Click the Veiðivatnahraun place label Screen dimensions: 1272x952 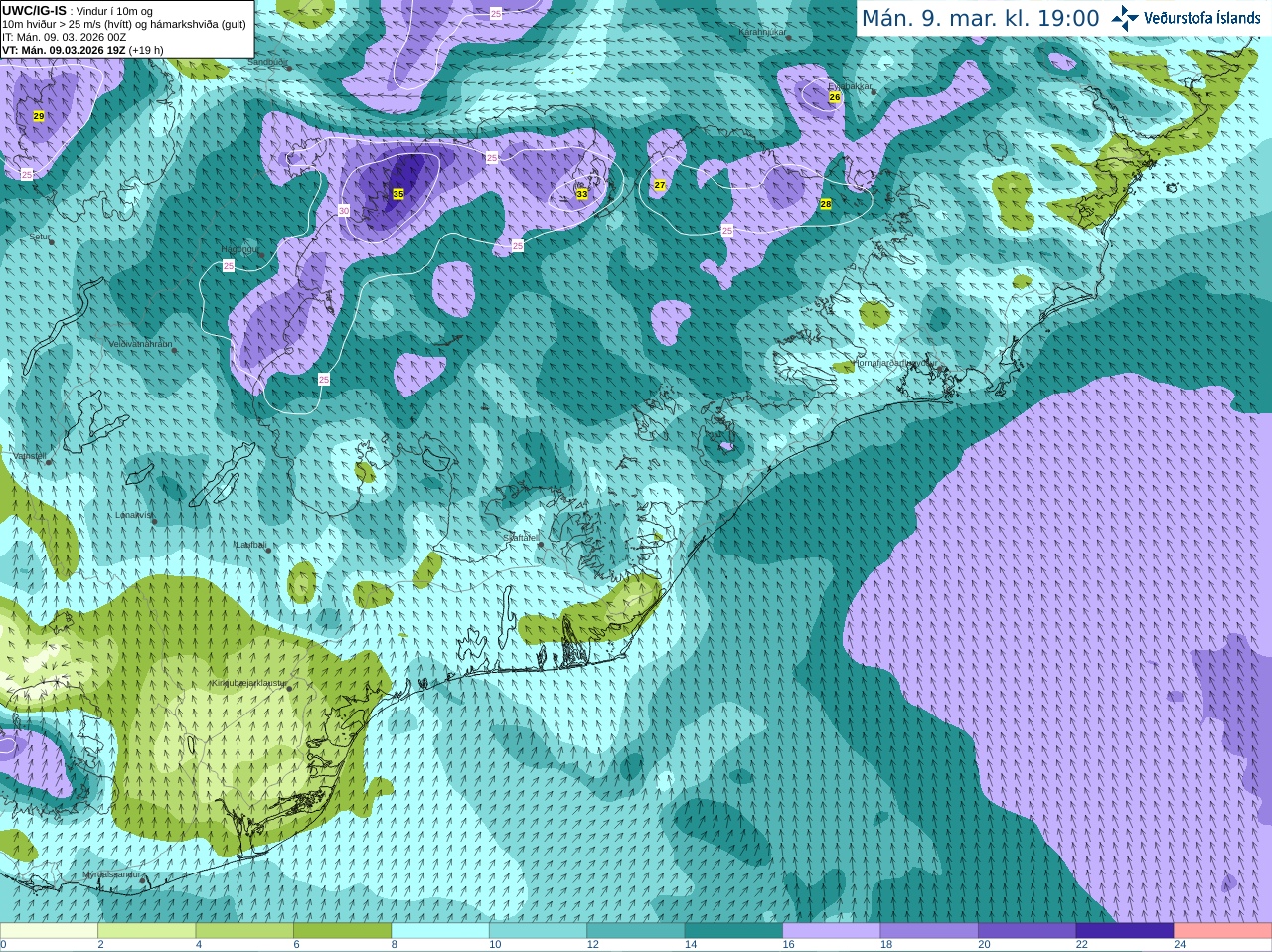coord(140,344)
